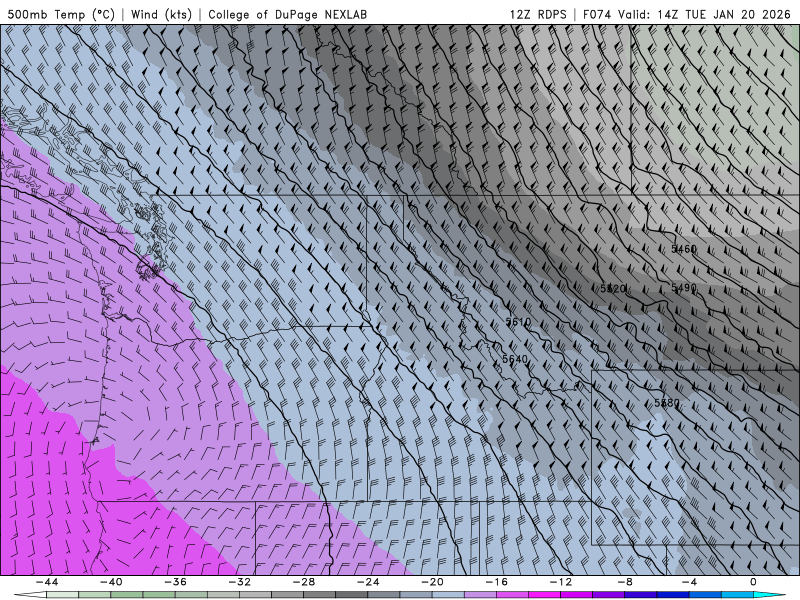Click the -44 color bar label
The height and width of the screenshot is (600, 800).
[47, 582]
